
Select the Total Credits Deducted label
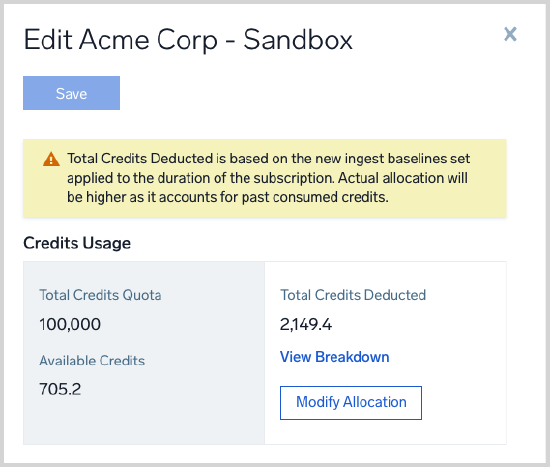click(353, 295)
